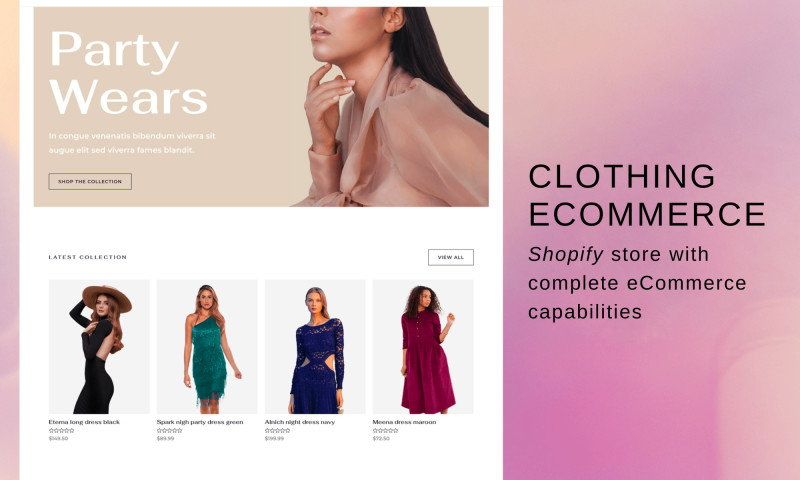
Task: Open the black long dress product image
Action: click(x=99, y=346)
